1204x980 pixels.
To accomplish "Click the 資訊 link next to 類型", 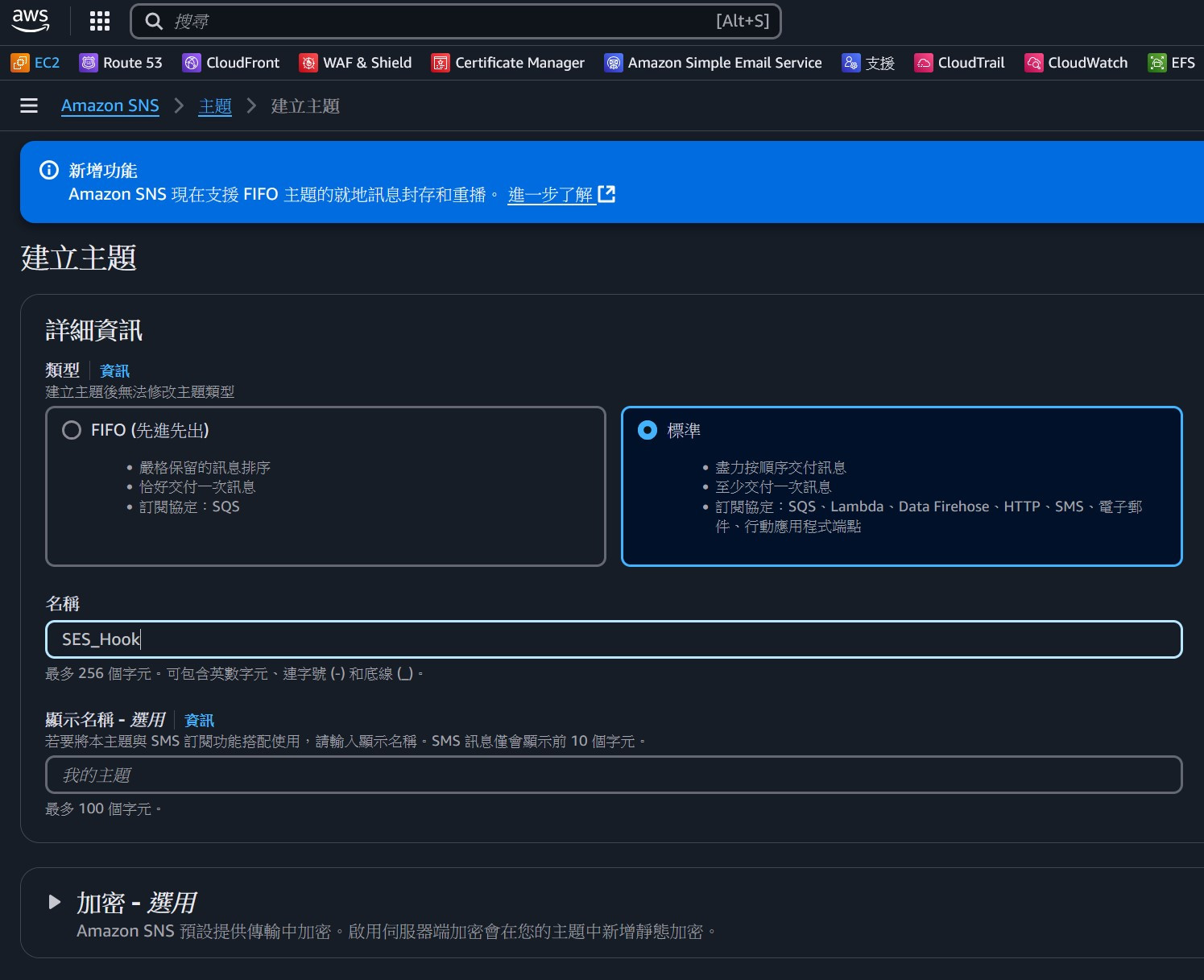I will (x=114, y=371).
